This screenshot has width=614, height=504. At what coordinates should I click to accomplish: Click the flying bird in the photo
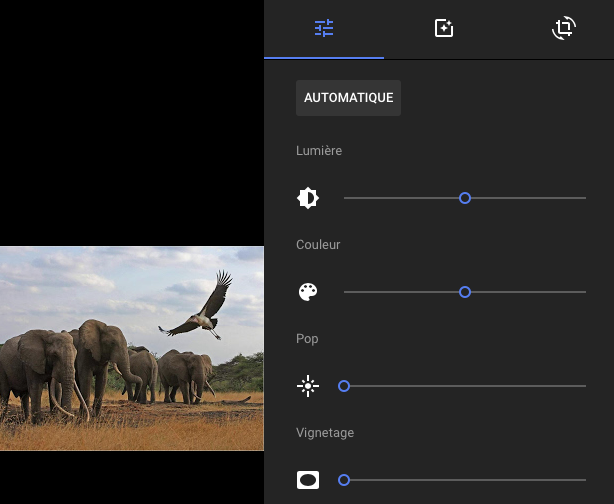(203, 309)
